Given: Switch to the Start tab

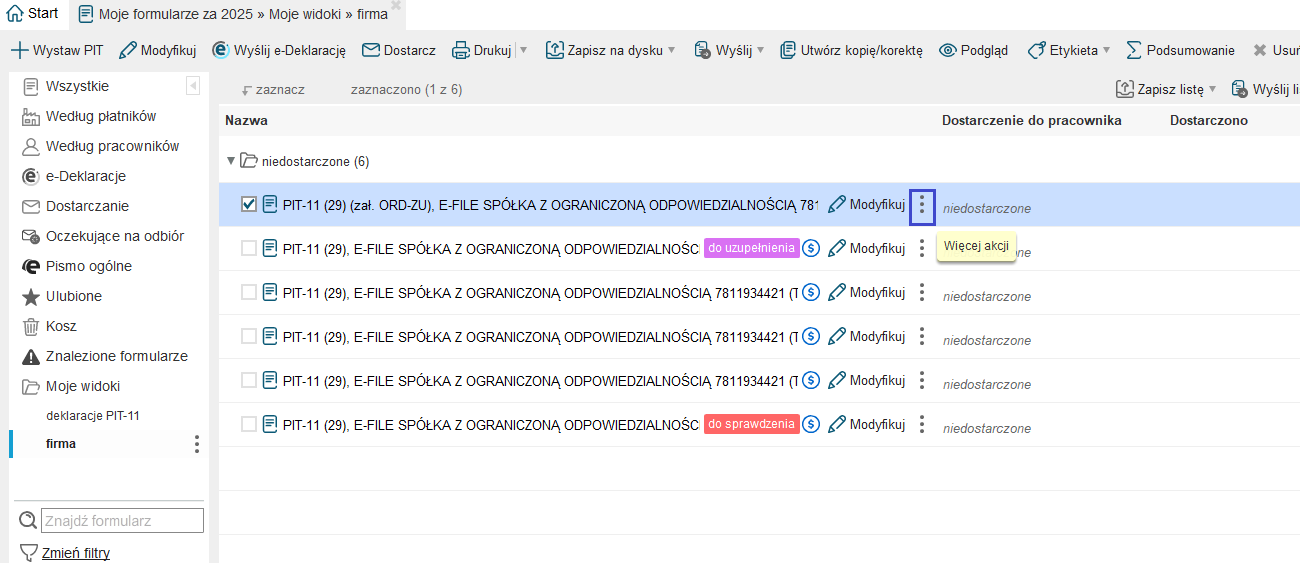Looking at the screenshot, I should pos(33,14).
